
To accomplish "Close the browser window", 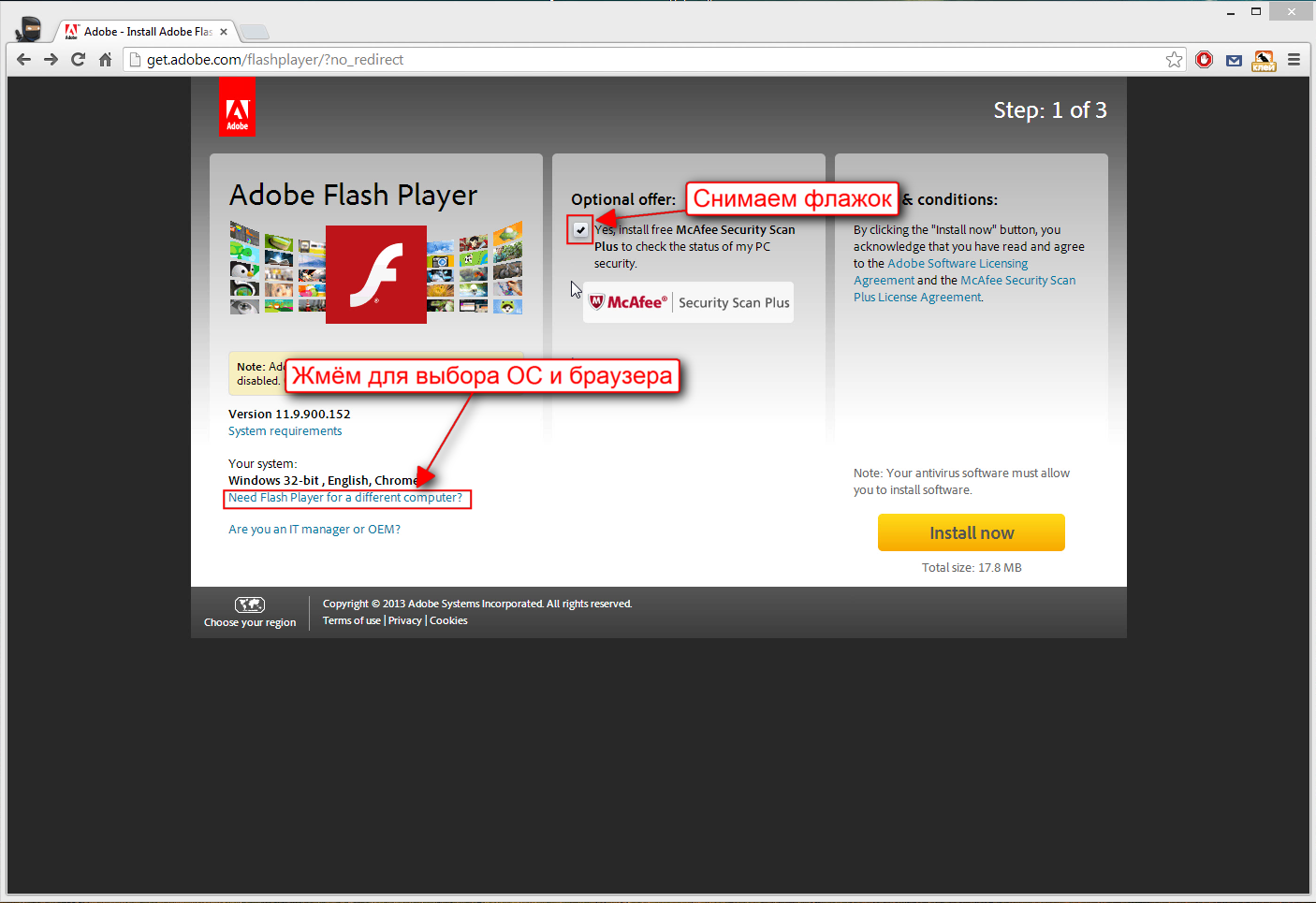I will tap(1292, 11).
